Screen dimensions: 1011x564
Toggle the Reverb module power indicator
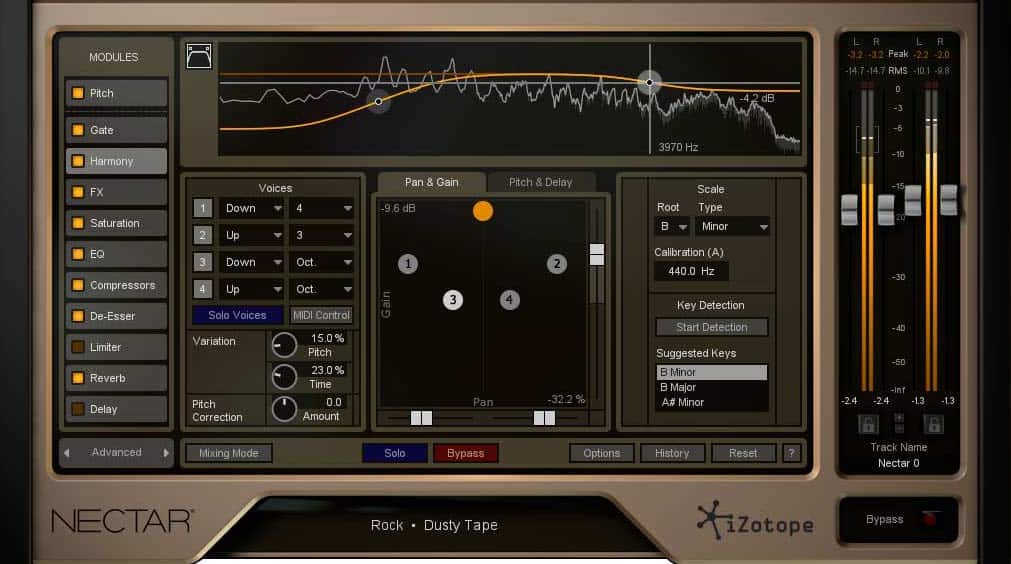pyautogui.click(x=78, y=378)
